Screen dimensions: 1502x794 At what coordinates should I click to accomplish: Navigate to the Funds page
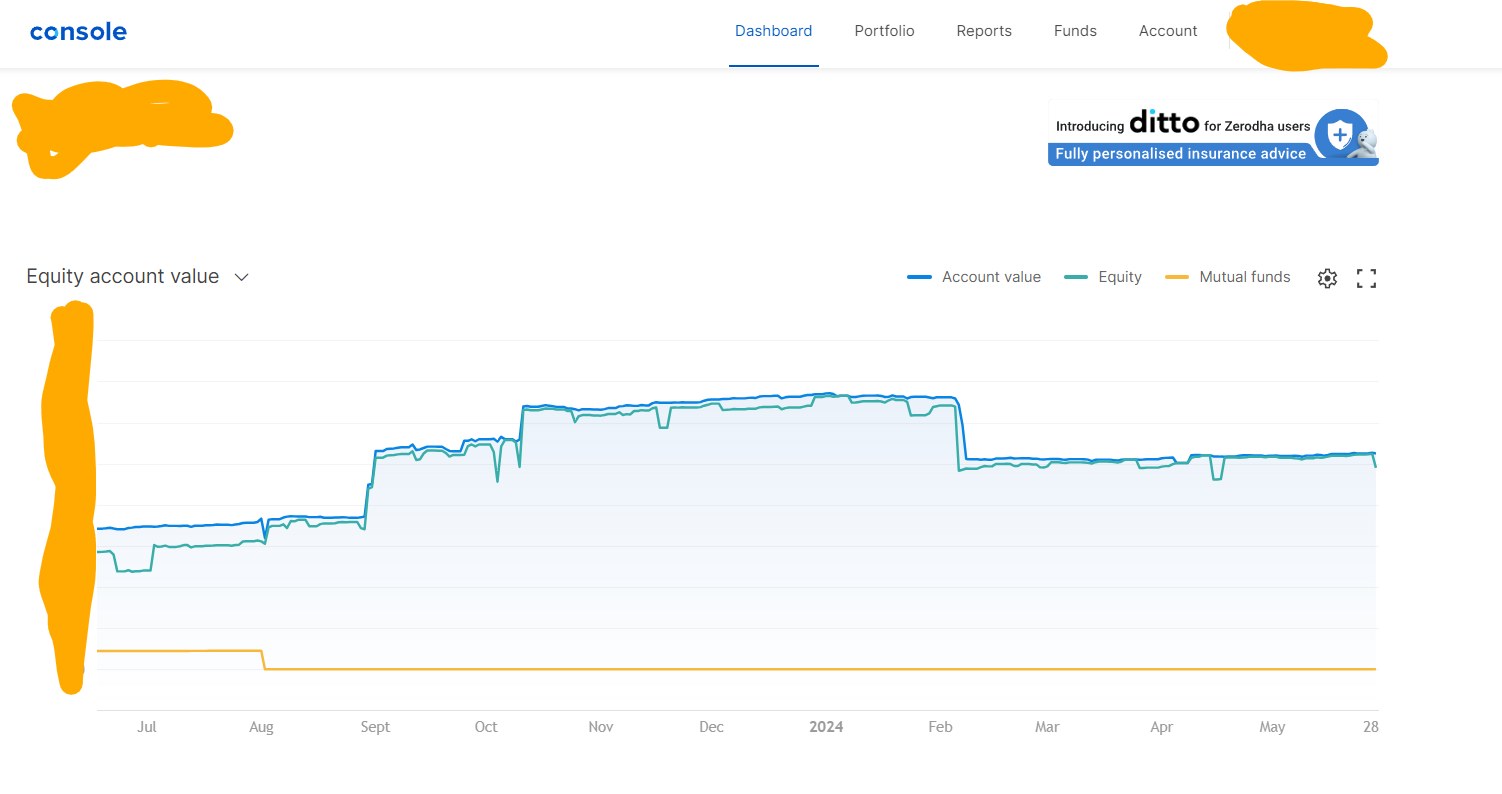pyautogui.click(x=1075, y=31)
